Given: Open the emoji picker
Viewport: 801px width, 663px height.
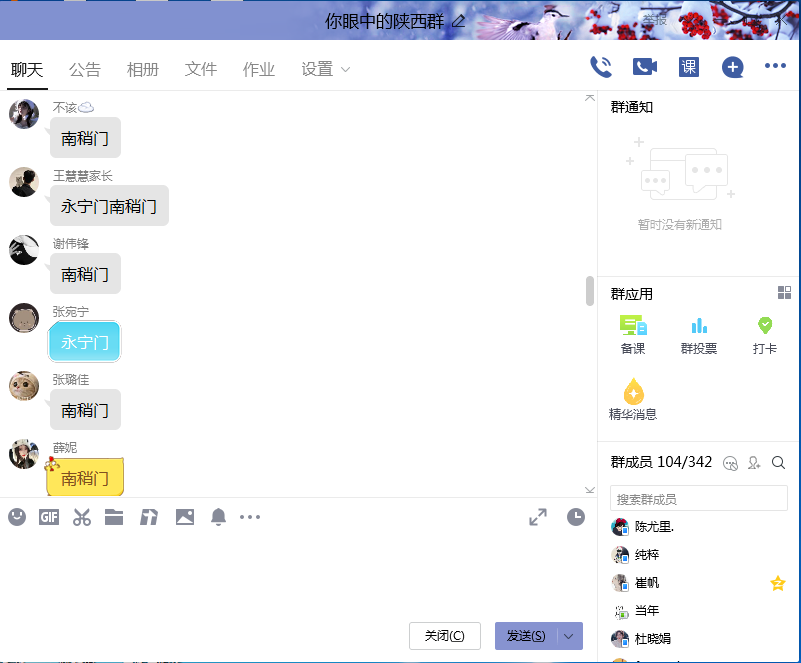Looking at the screenshot, I should 17,517.
